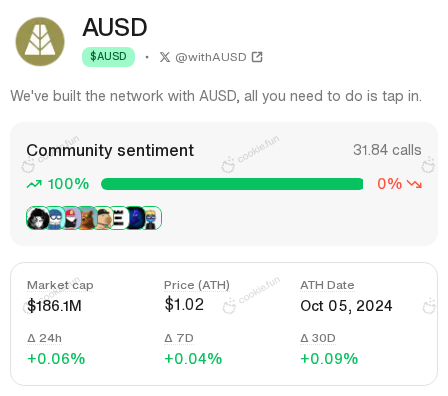This screenshot has width=448, height=396.
Task: Click the AUSD token logo
Action: click(40, 41)
